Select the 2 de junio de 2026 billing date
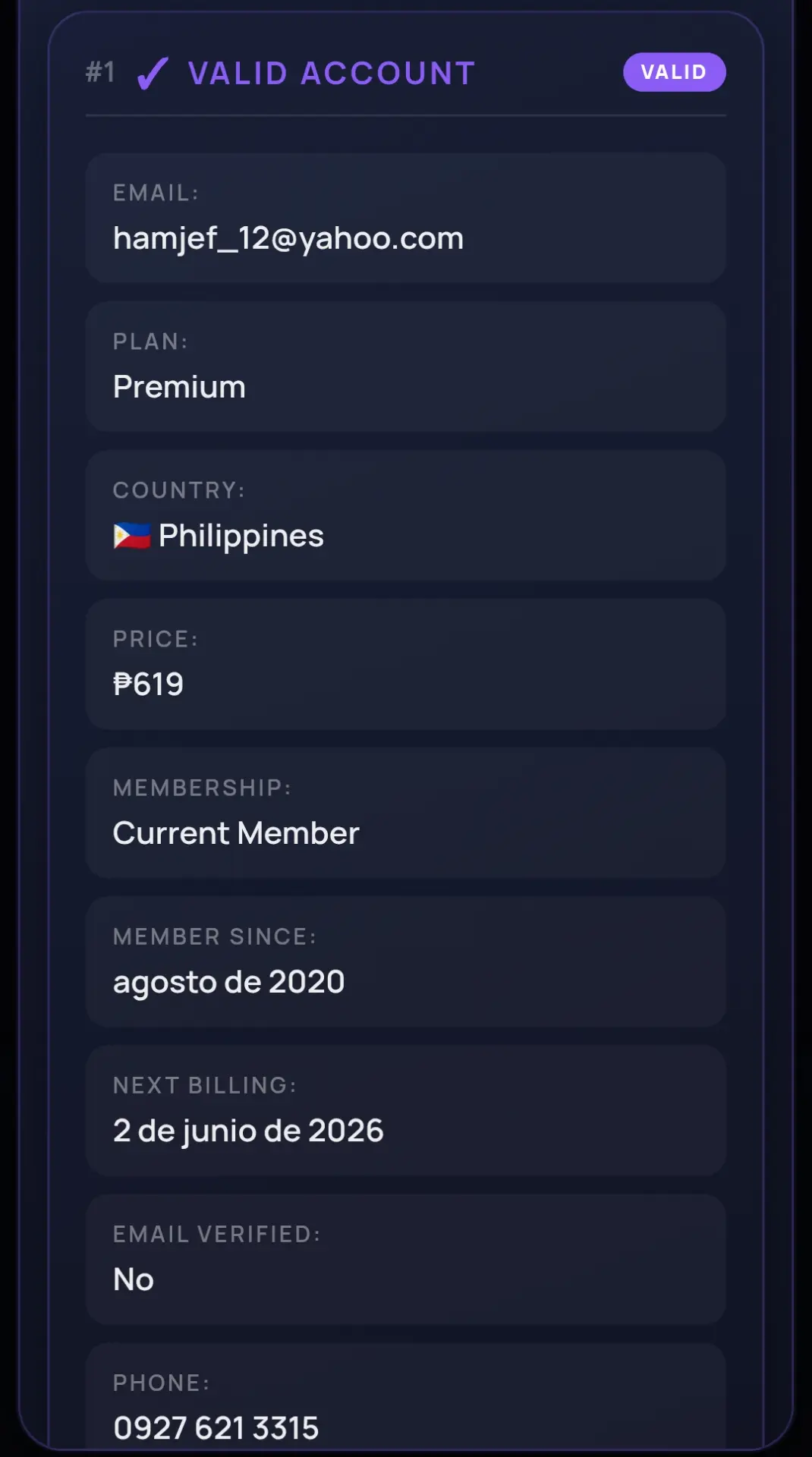The width and height of the screenshot is (812, 1457). [x=248, y=1131]
